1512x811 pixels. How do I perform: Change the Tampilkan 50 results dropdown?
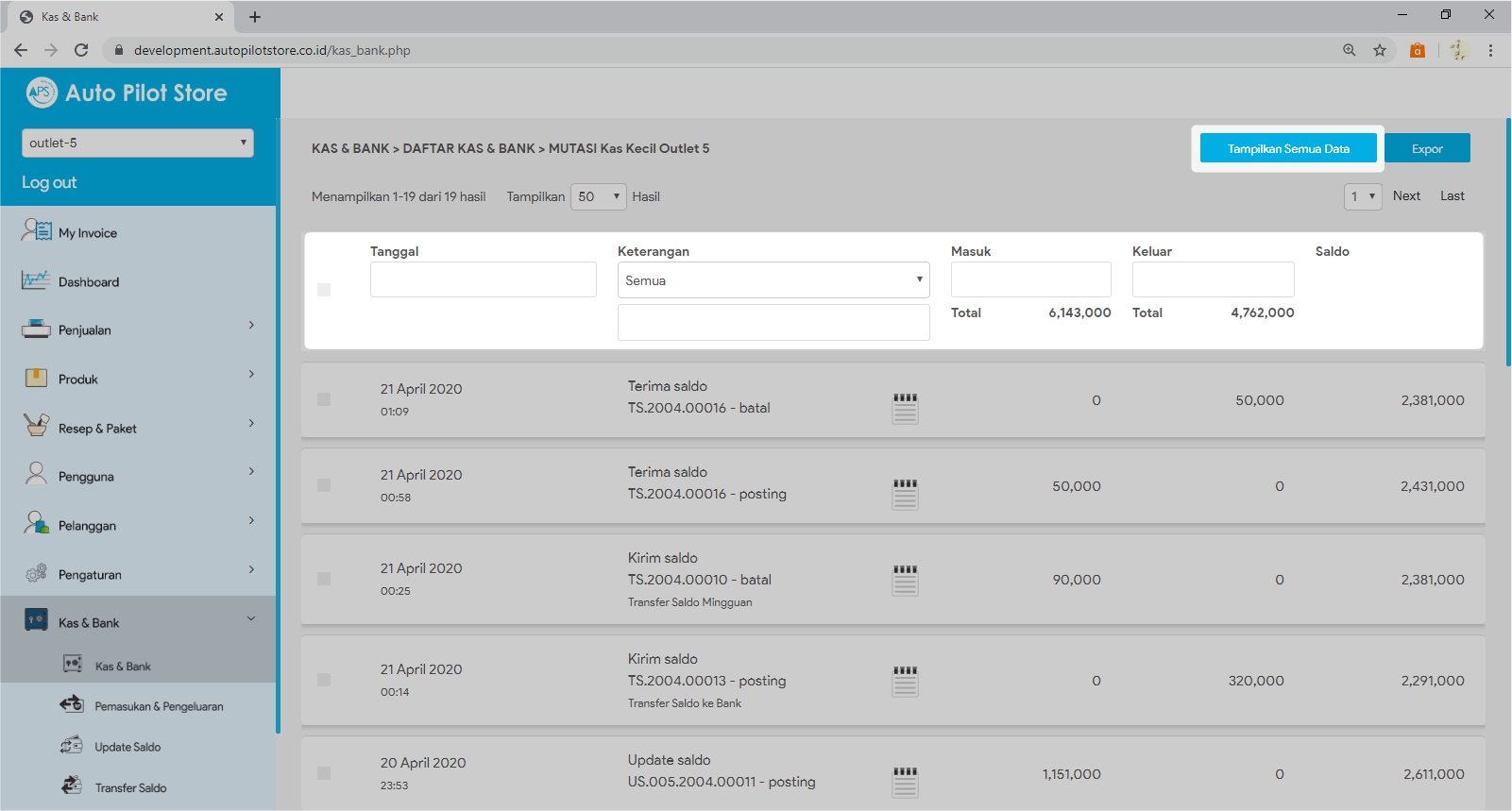(598, 196)
